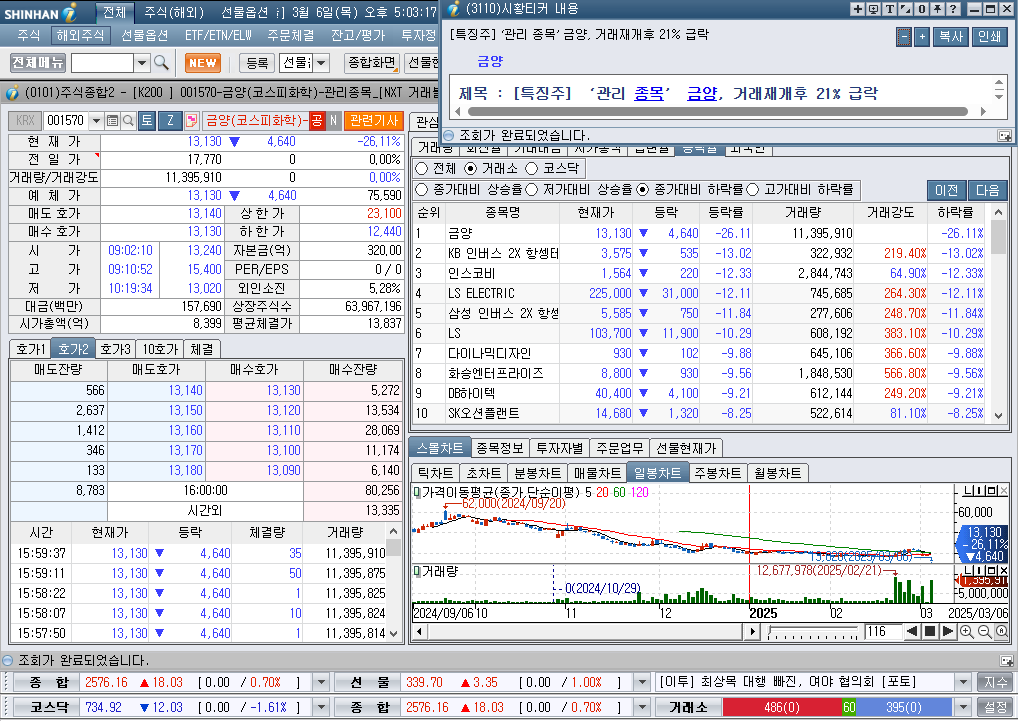The width and height of the screenshot is (1018, 721).
Task: Click the magnifier next to the 전체메뉴 search box
Action: (x=161, y=63)
